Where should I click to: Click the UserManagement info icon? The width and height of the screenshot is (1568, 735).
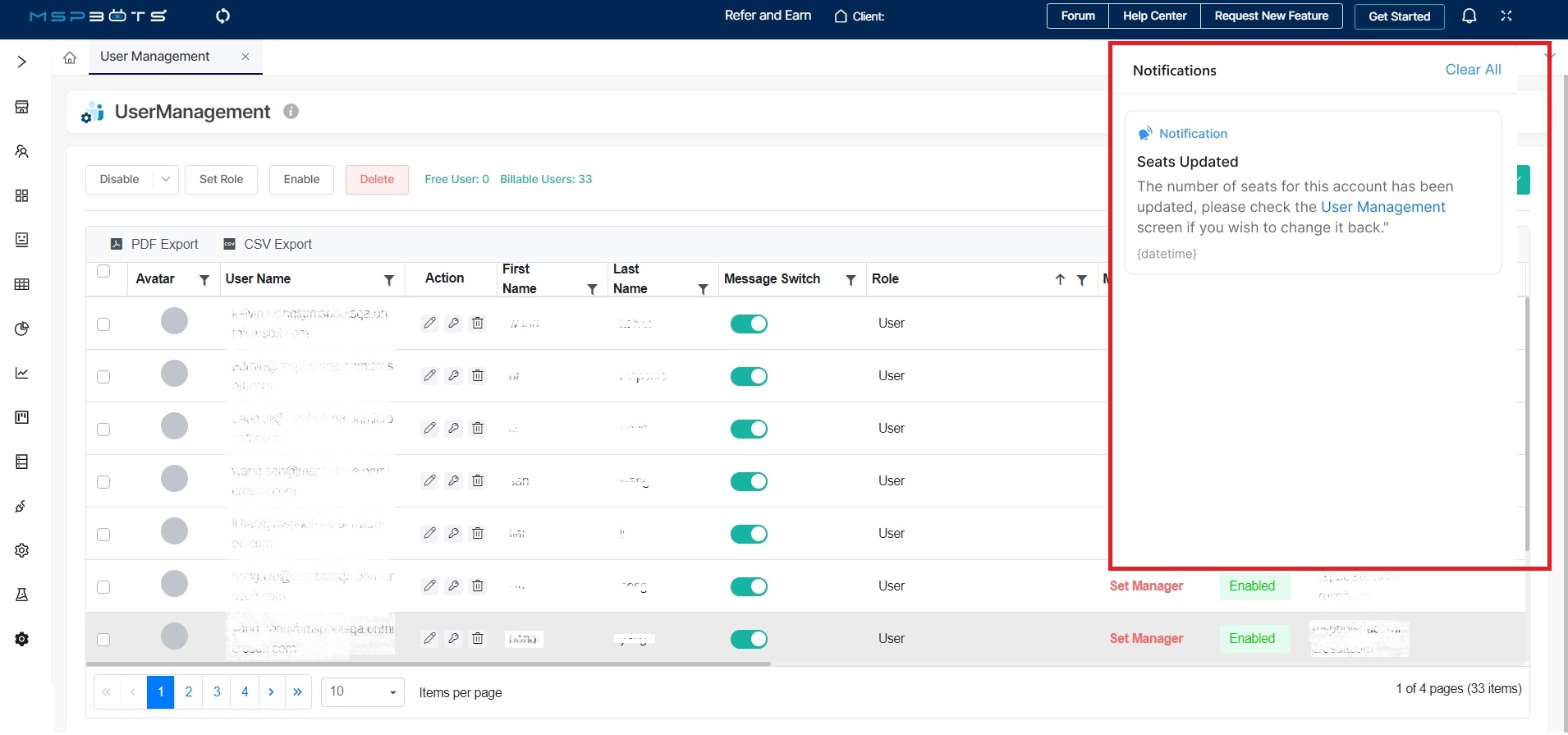point(291,112)
